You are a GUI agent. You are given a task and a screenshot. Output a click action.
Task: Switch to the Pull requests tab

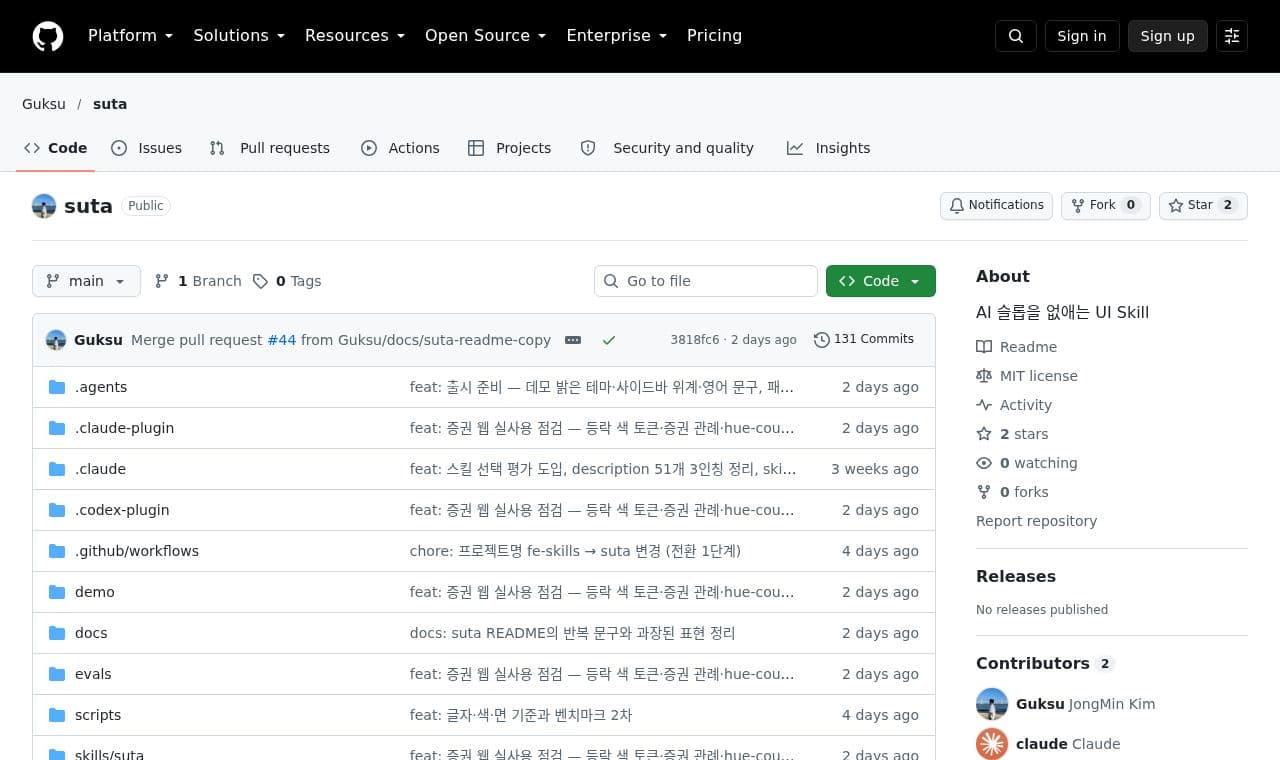269,148
